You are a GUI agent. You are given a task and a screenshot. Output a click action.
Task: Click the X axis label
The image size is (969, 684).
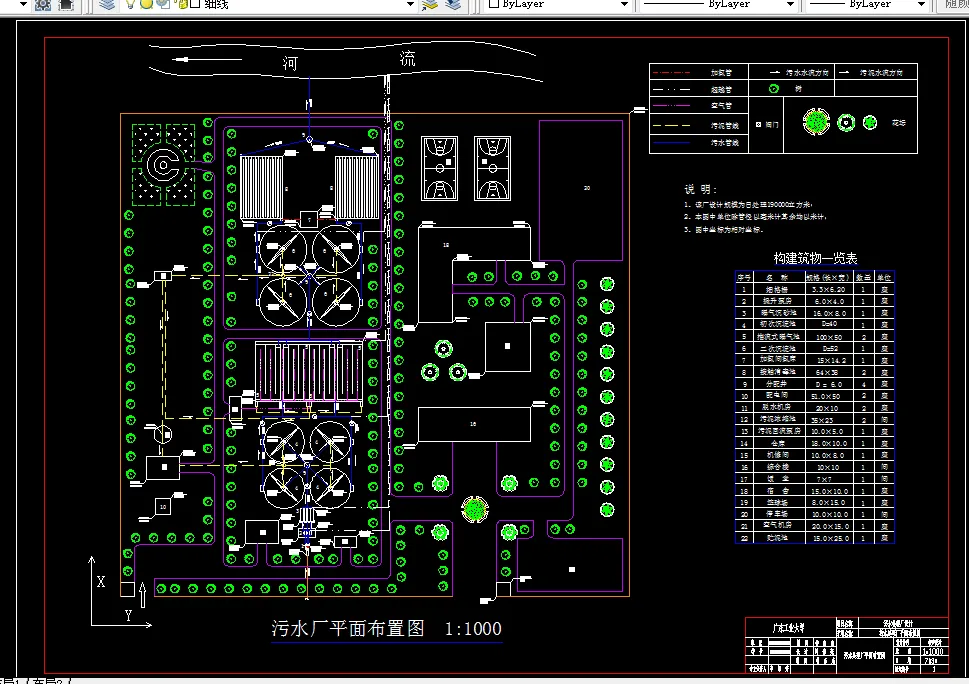pos(101,581)
